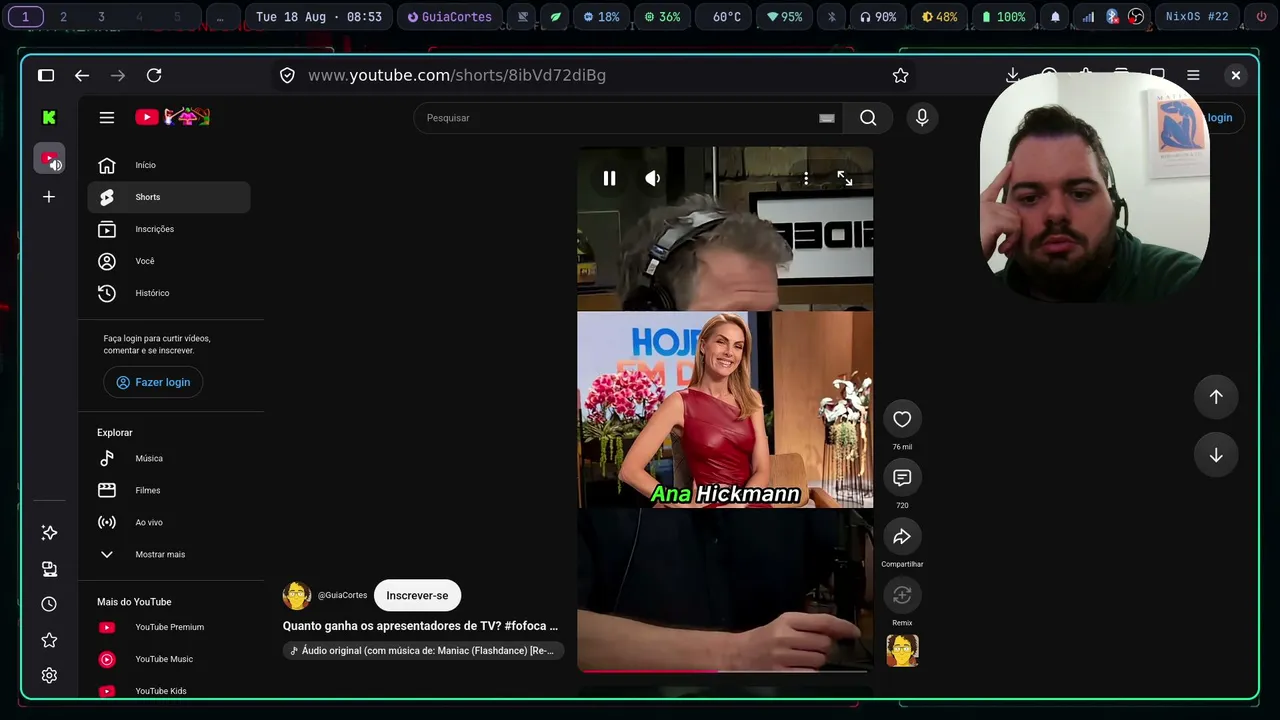Click the title 'Quanto ganha os apresentadores de TV?'

pyautogui.click(x=420, y=626)
